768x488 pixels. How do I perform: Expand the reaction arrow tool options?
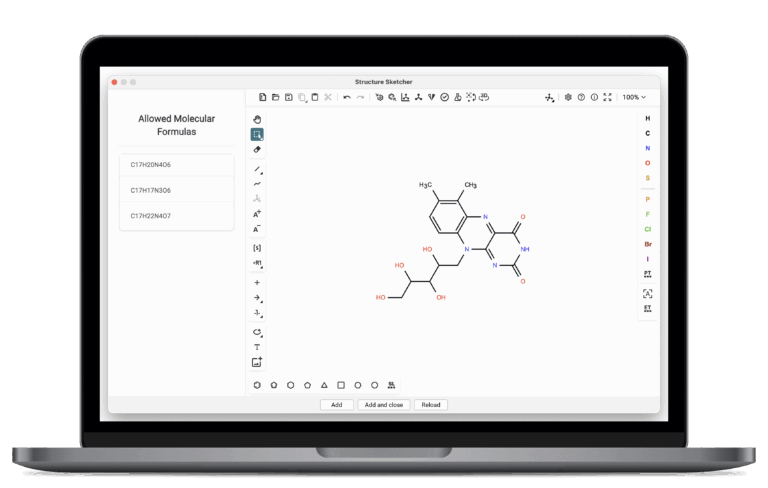point(257,298)
